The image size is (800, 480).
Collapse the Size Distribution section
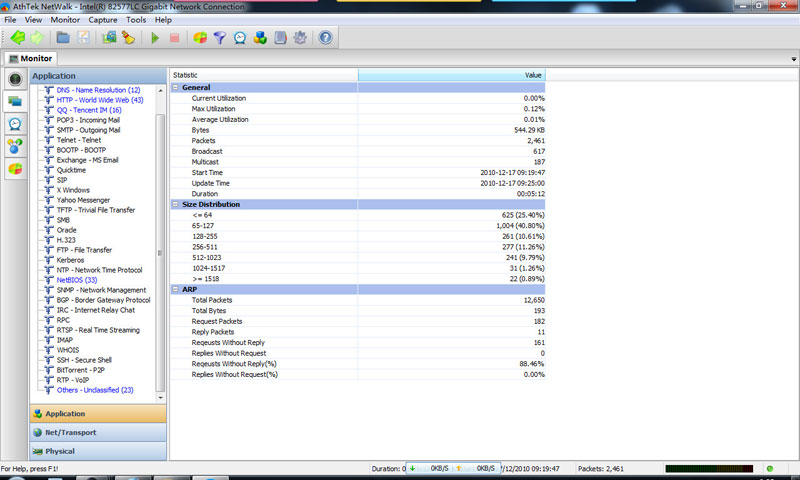tap(176, 204)
